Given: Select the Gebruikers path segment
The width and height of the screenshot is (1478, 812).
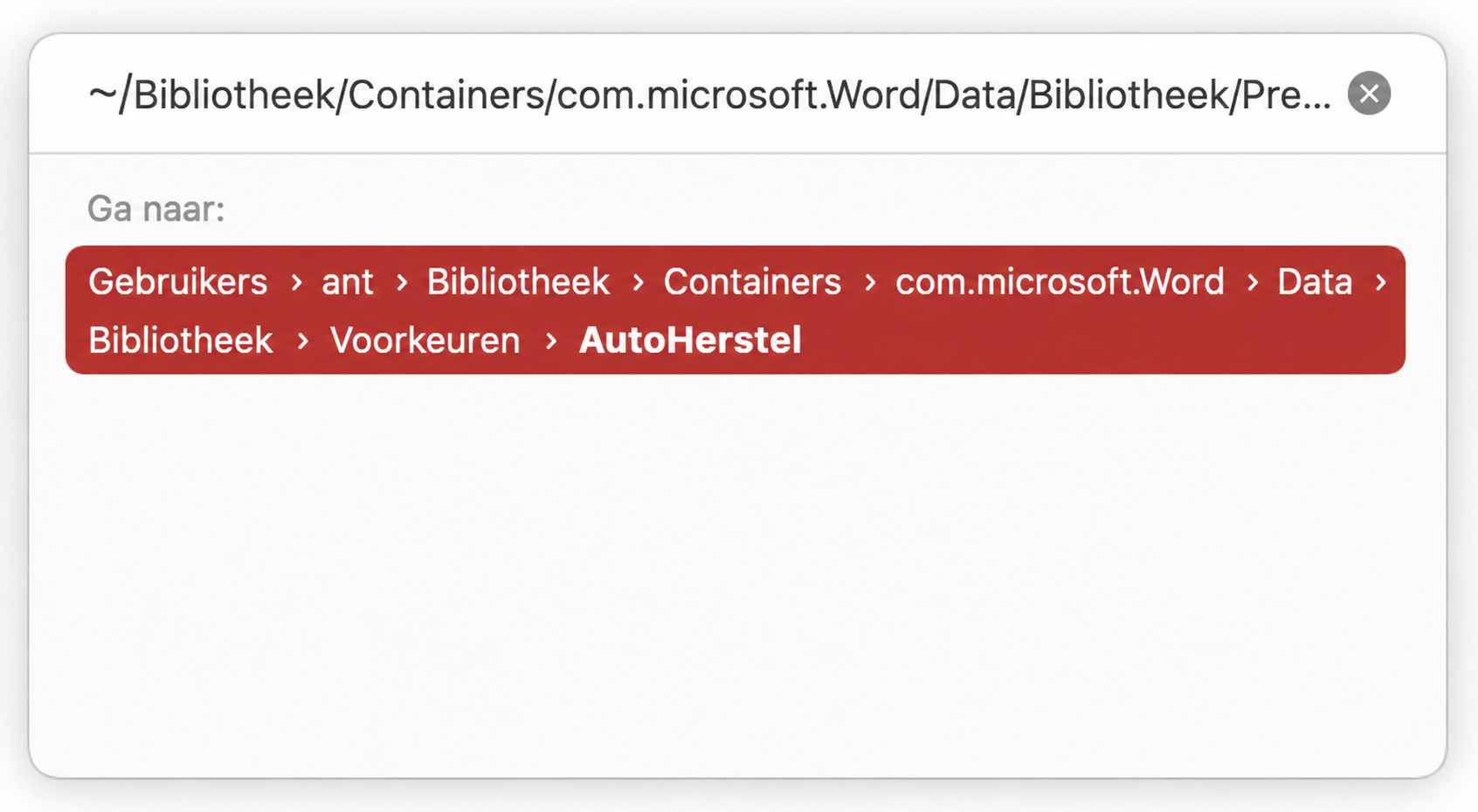Looking at the screenshot, I should [178, 282].
